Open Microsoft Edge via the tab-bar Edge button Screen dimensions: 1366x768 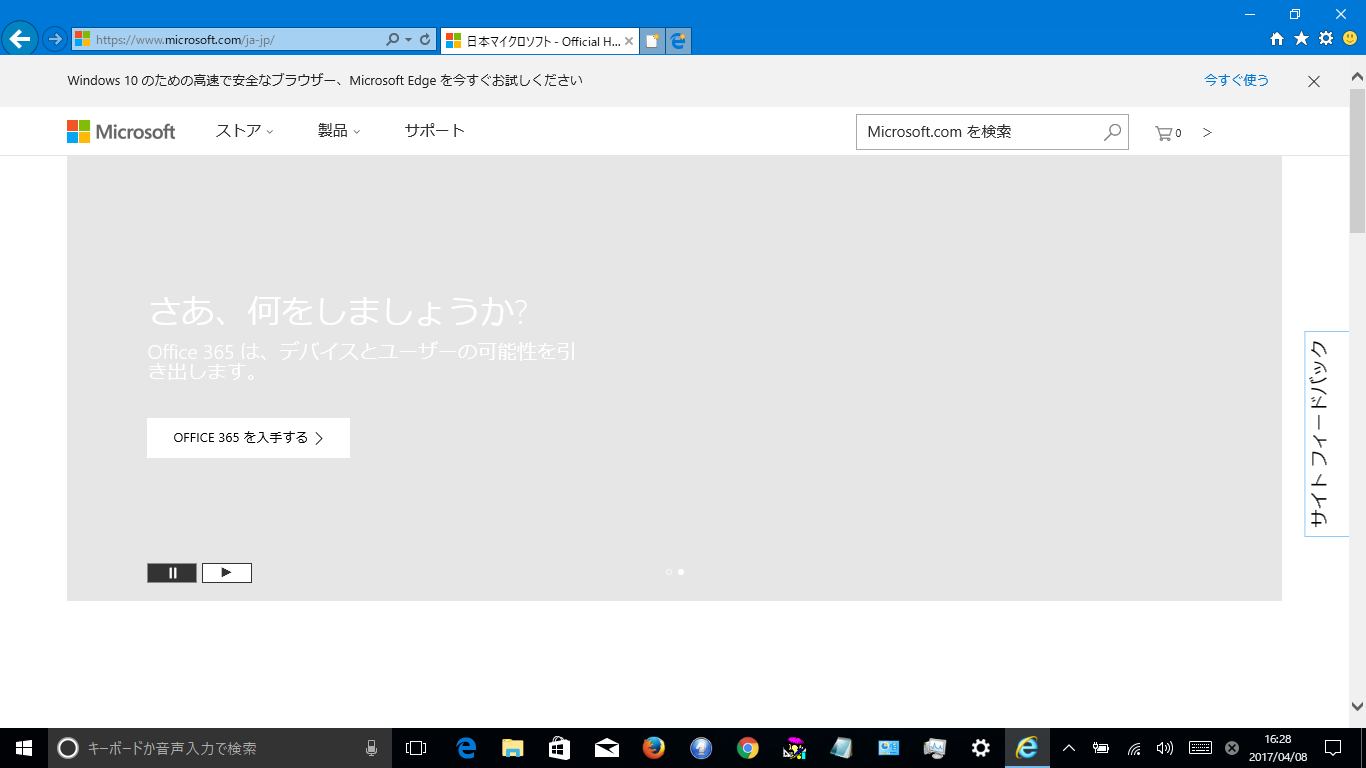679,41
